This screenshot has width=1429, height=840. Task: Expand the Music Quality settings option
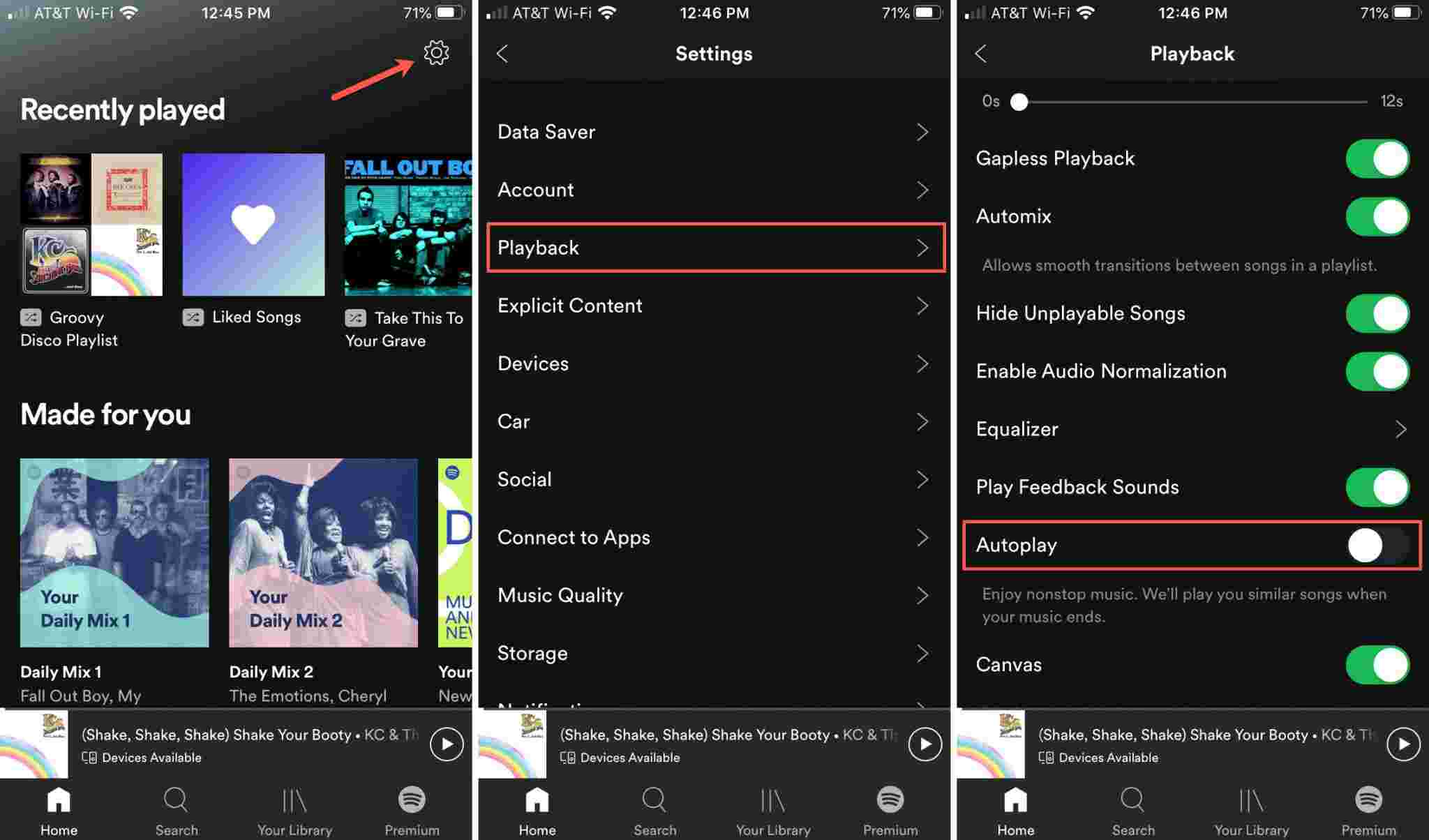click(714, 595)
